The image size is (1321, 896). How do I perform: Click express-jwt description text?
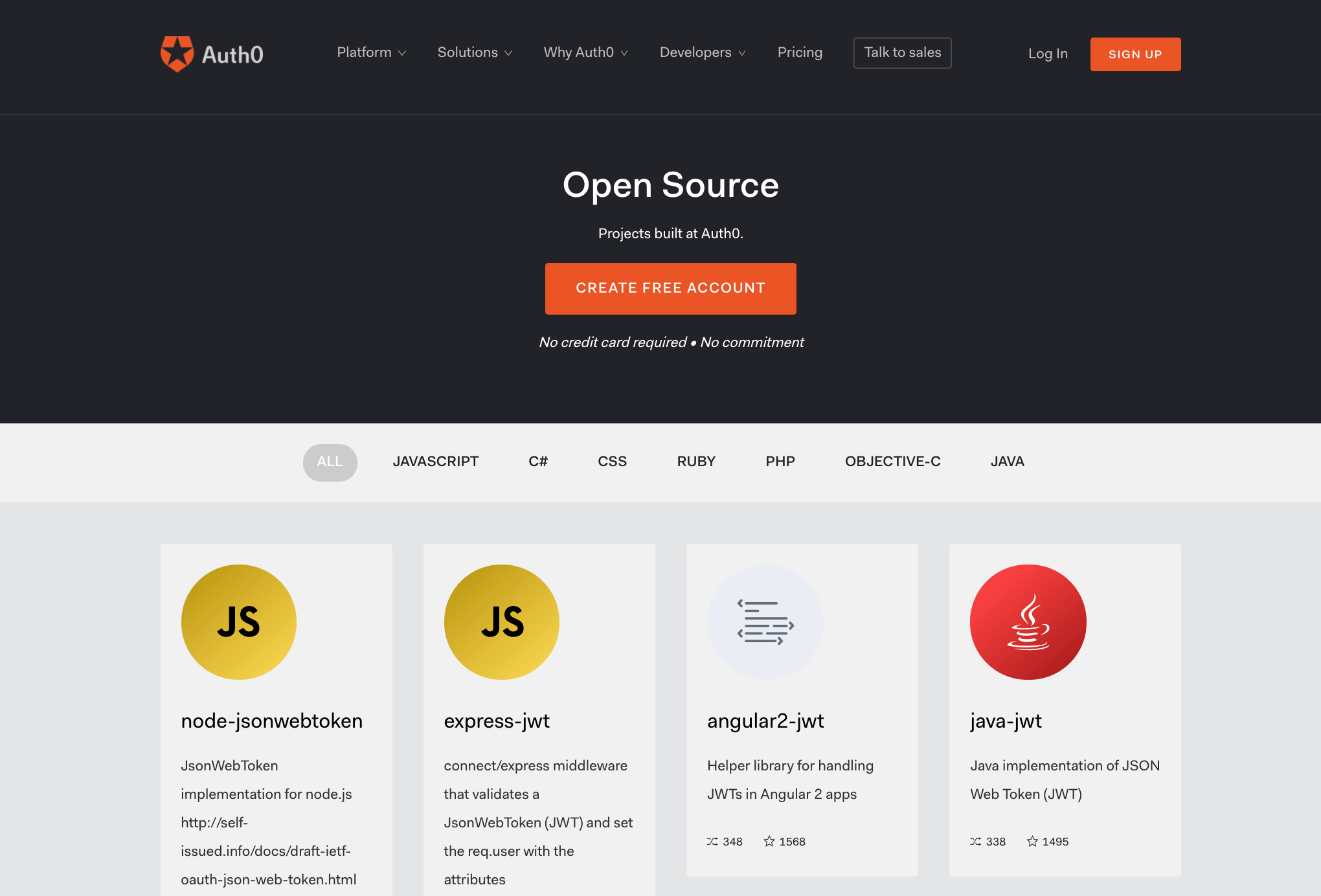click(538, 823)
